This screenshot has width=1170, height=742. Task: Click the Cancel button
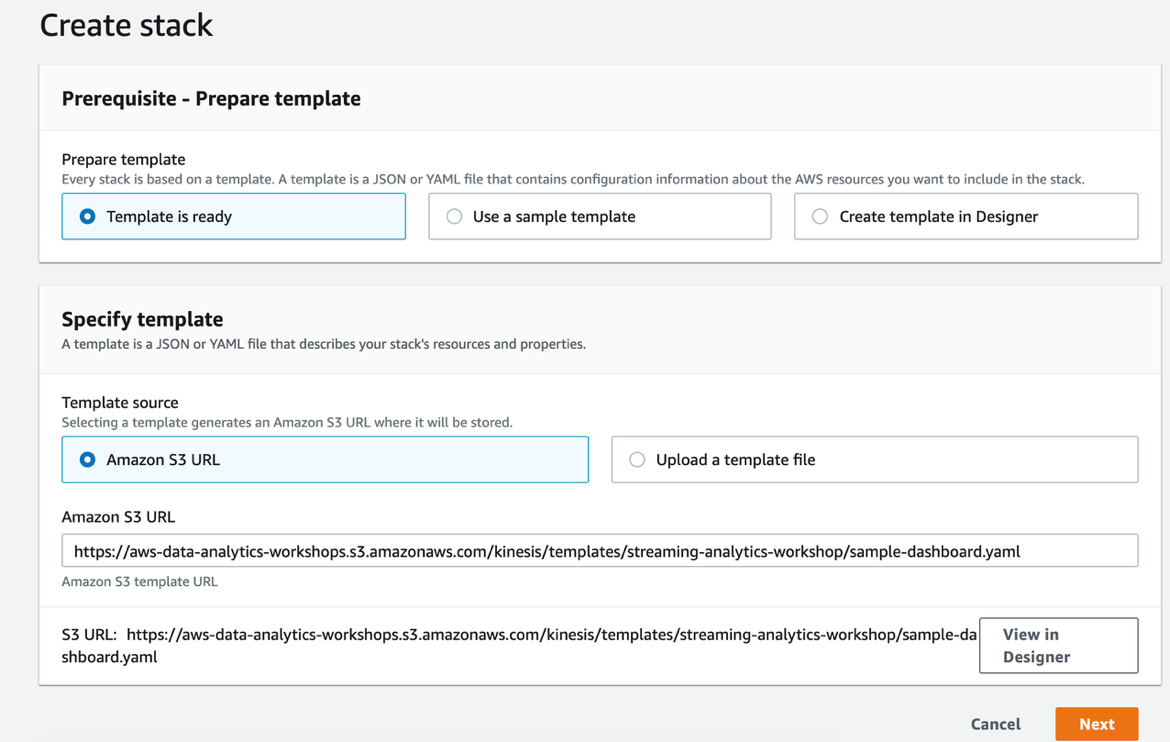pyautogui.click(x=995, y=724)
